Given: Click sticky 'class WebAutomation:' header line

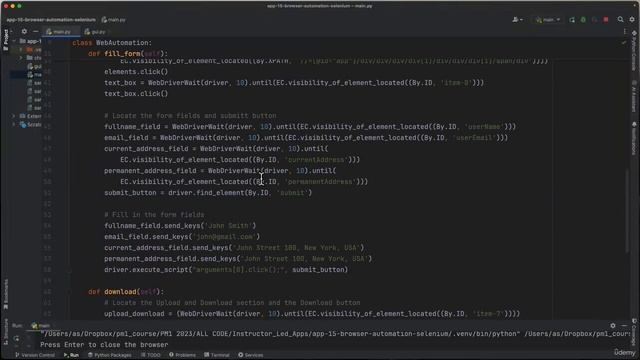Looking at the screenshot, I should 112,43.
